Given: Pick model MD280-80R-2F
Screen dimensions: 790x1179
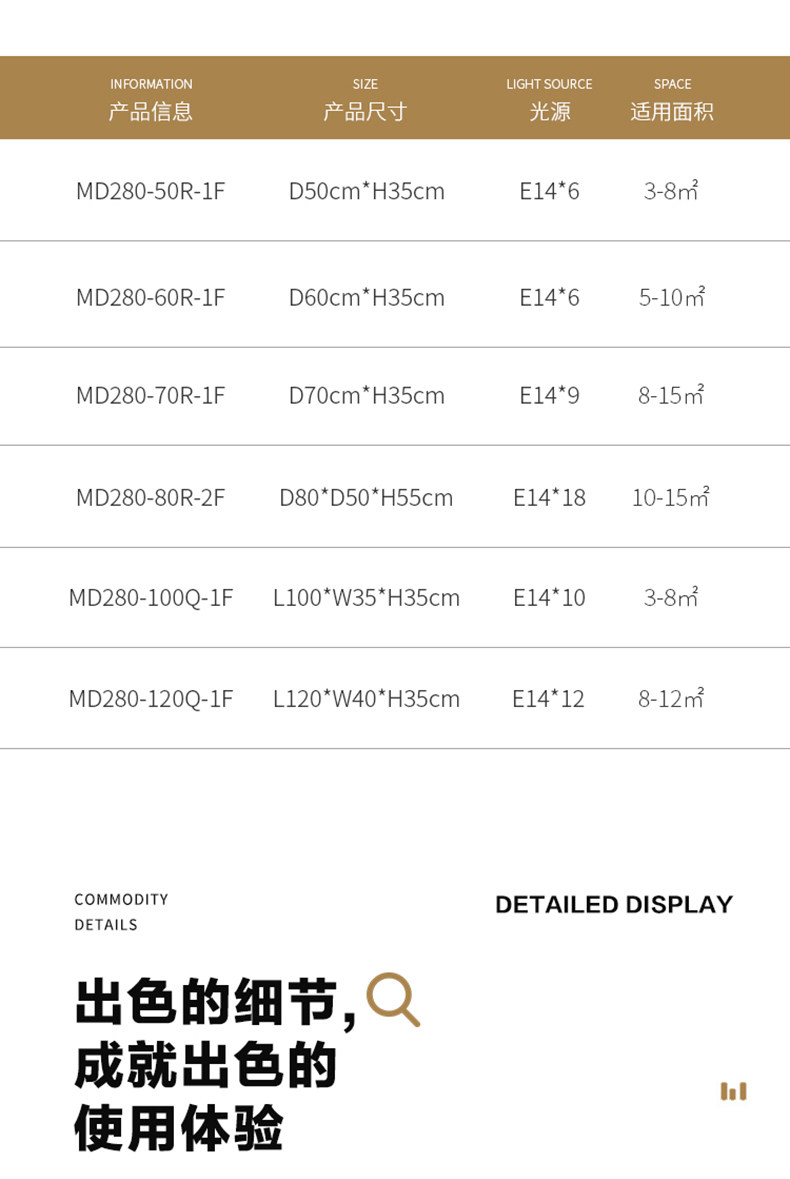Looking at the screenshot, I should point(151,497).
